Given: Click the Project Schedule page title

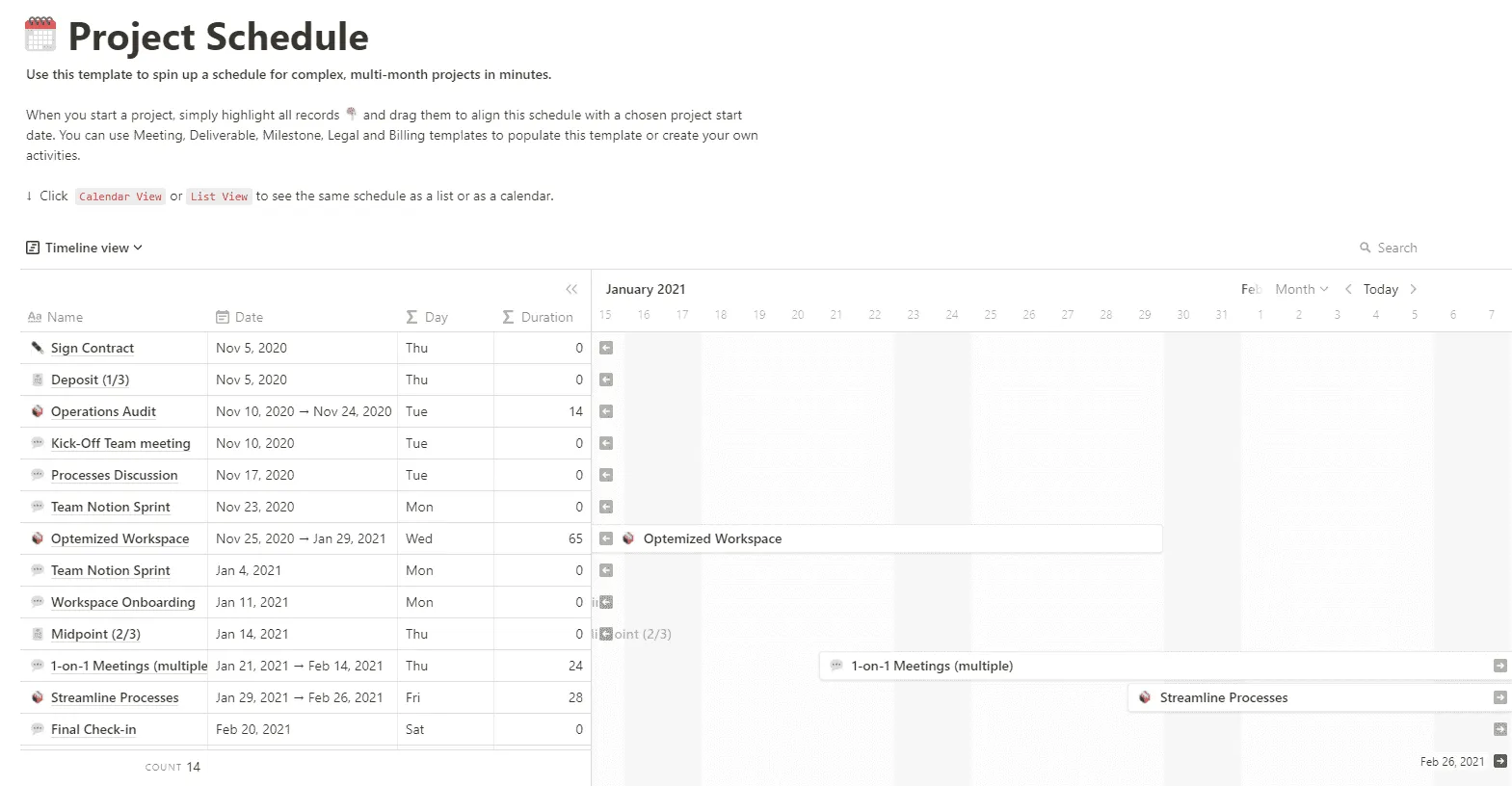Looking at the screenshot, I should [219, 37].
